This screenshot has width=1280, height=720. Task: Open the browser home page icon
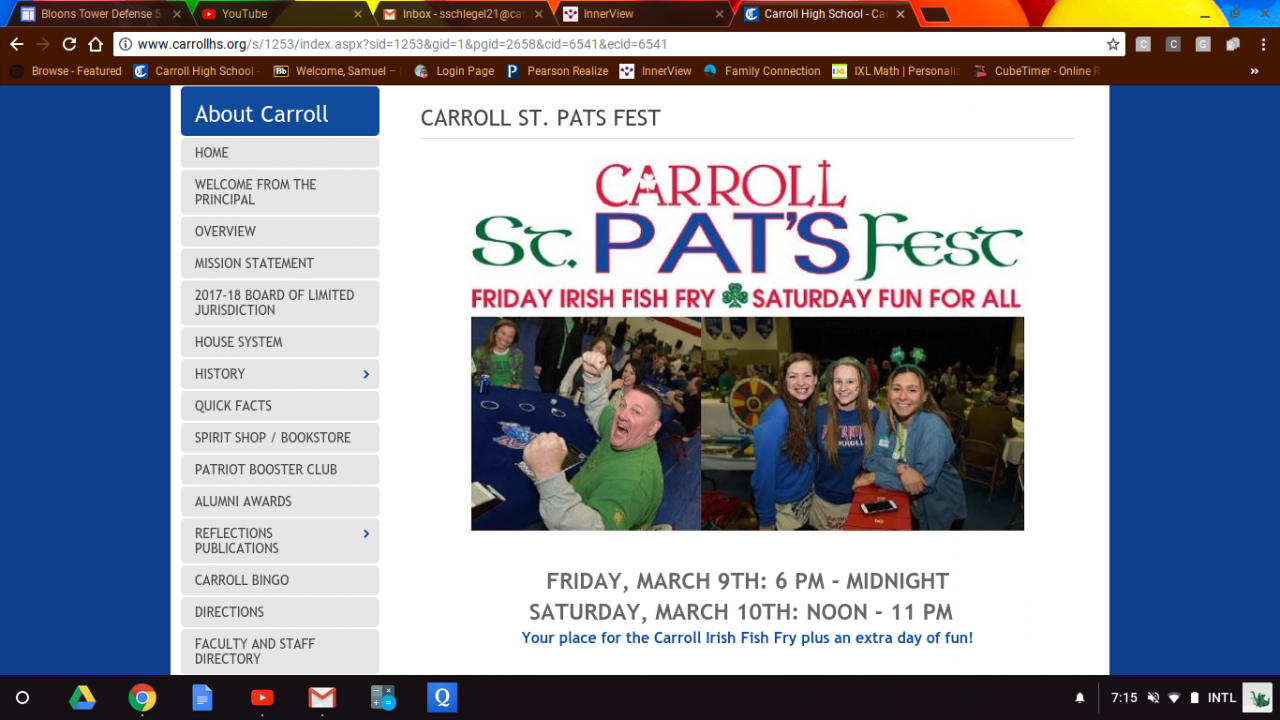click(95, 44)
